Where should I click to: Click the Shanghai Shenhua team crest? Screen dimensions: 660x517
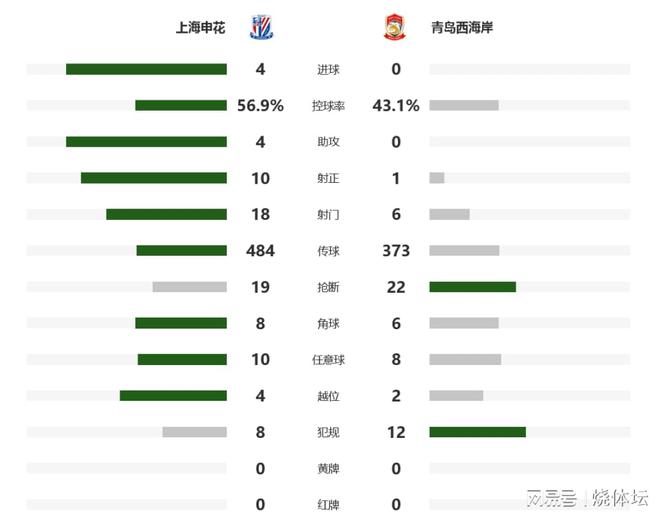point(261,27)
